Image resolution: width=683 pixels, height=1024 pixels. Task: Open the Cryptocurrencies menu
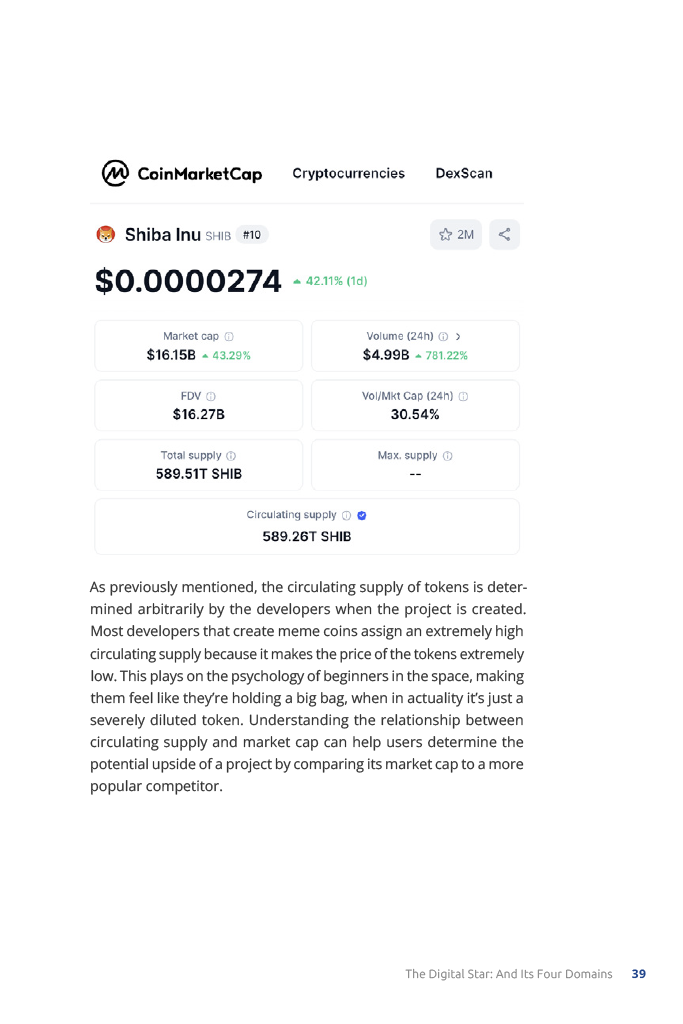coord(348,173)
